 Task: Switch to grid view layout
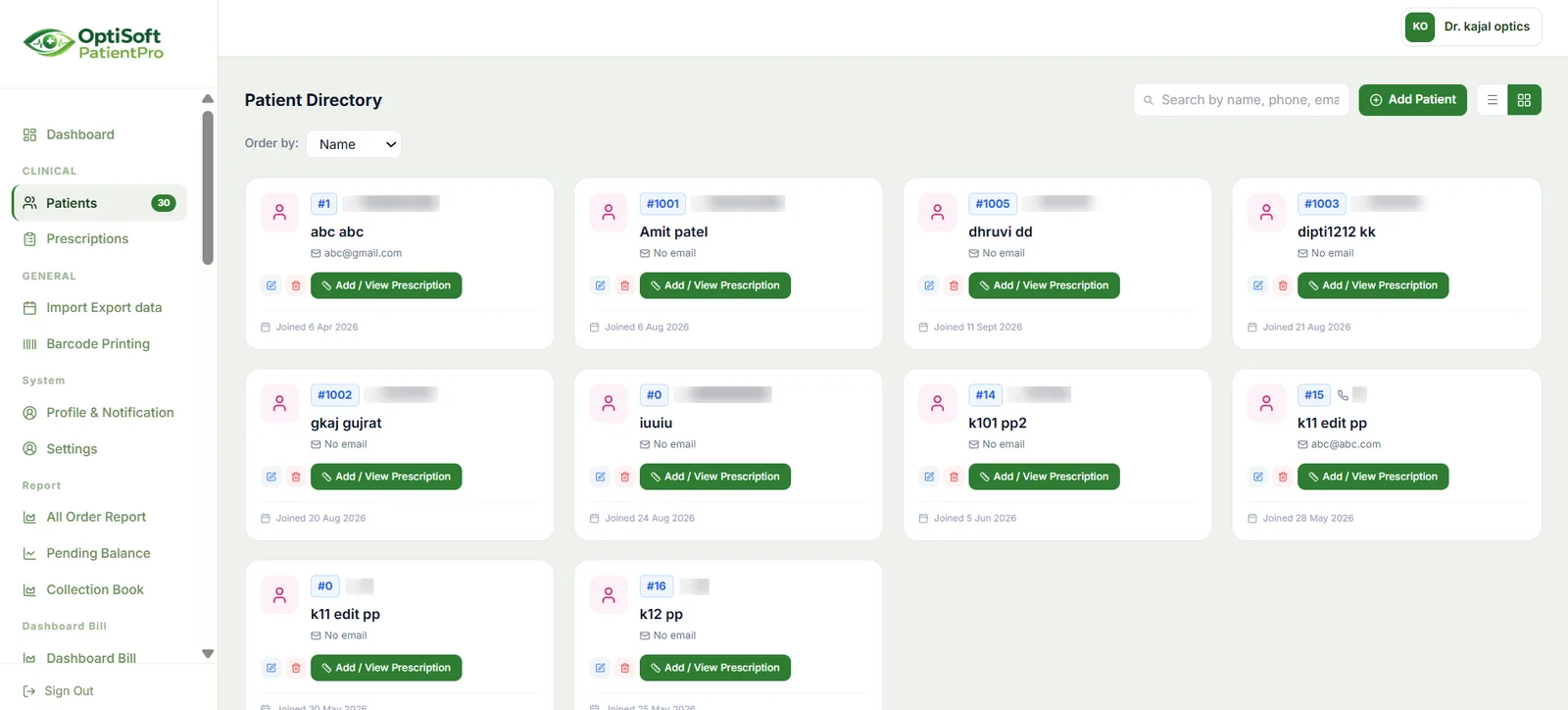click(1524, 100)
